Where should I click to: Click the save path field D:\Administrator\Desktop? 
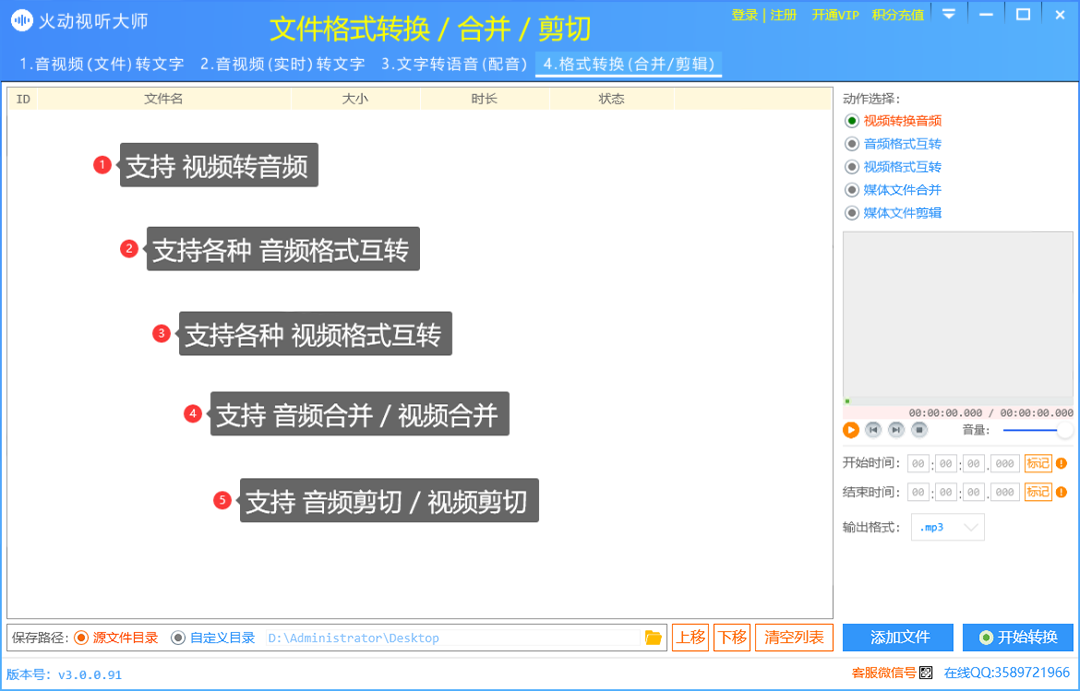pos(453,638)
